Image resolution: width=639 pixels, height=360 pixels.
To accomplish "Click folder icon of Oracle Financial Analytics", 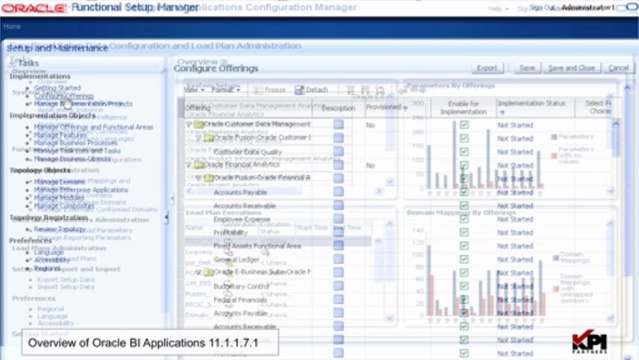I will point(199,165).
